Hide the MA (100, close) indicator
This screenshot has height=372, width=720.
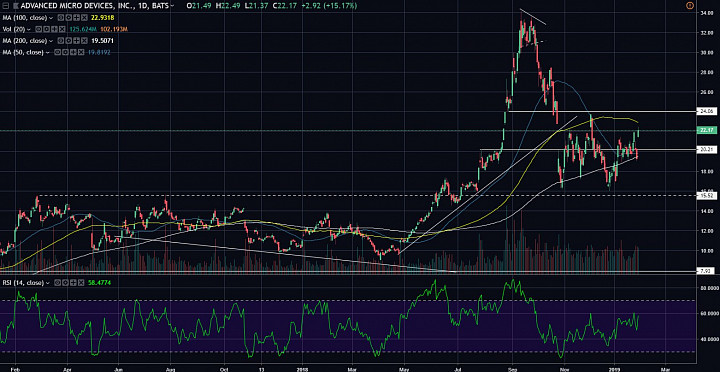click(61, 17)
